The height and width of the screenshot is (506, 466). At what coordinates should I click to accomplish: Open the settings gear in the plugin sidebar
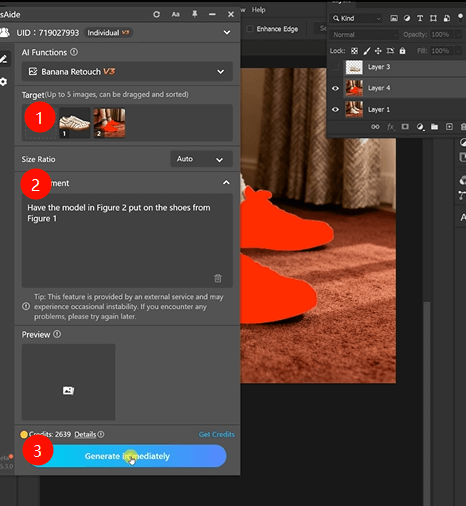[3, 81]
